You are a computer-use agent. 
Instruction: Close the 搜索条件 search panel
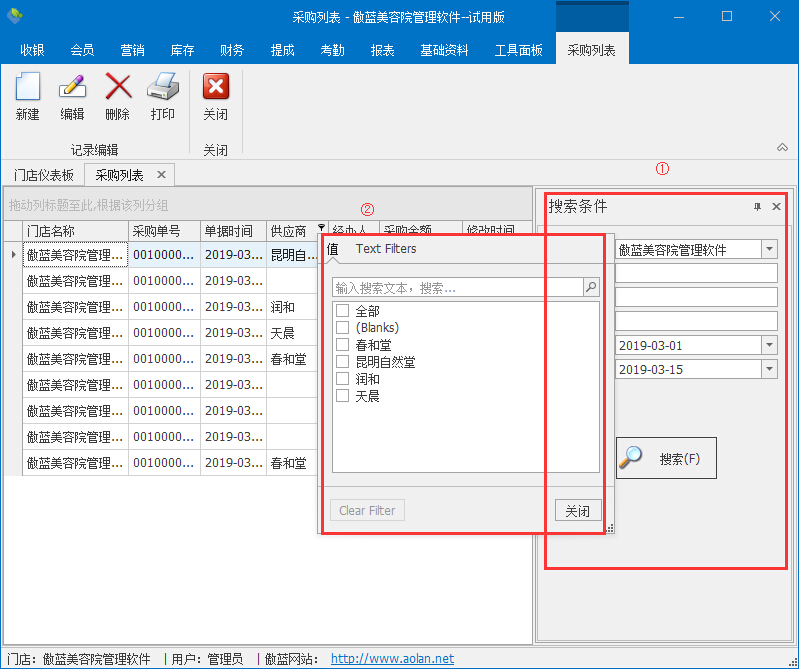pyautogui.click(x=776, y=207)
